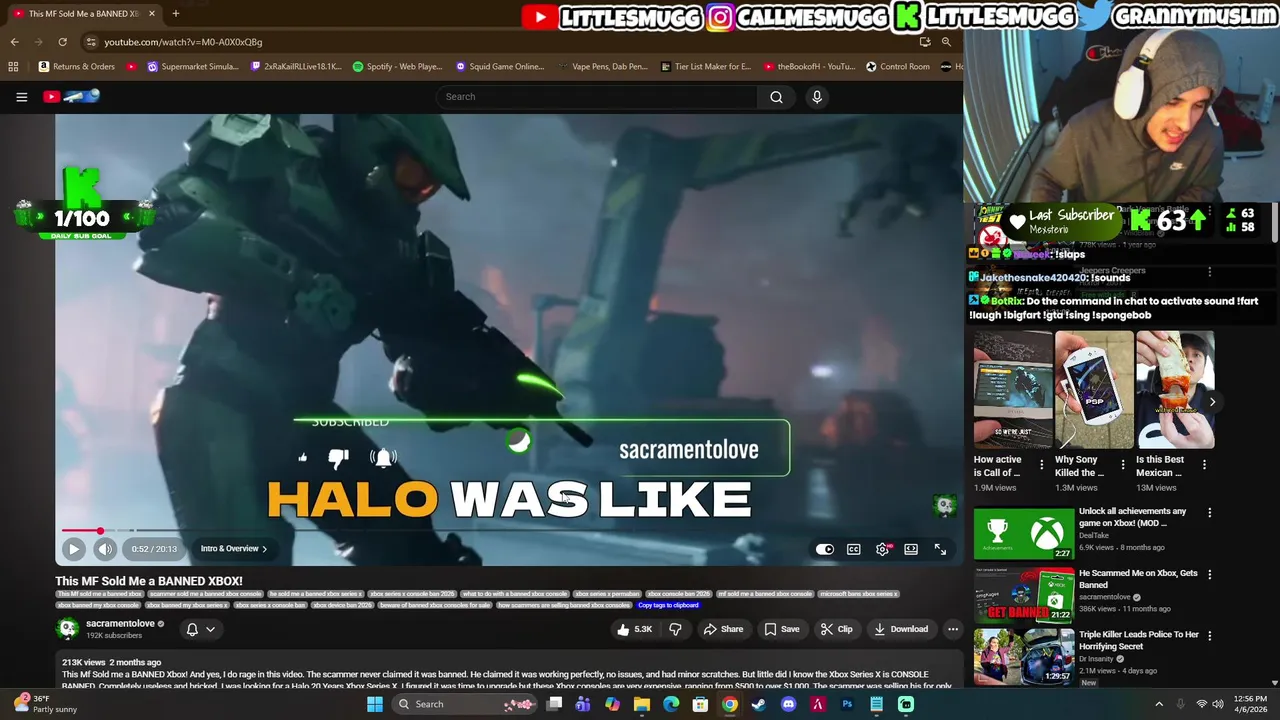Create a clip with the Clip button

[x=836, y=629]
